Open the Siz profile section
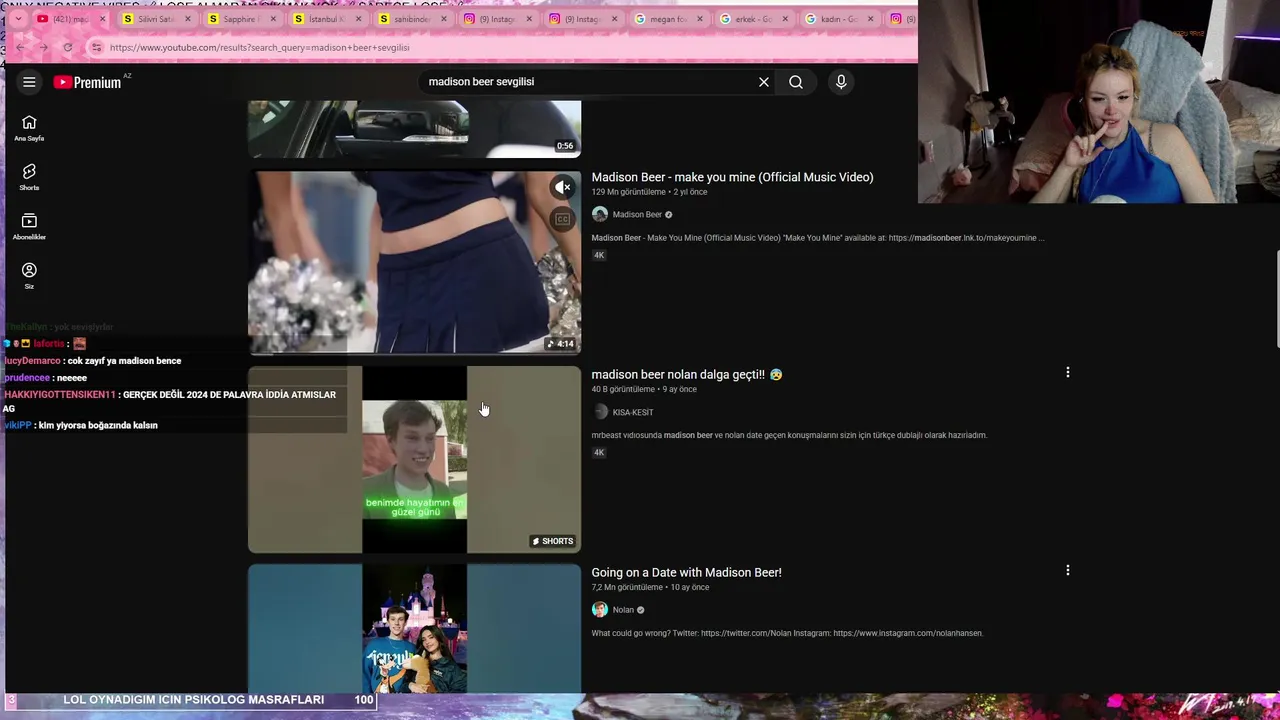The image size is (1280, 720). (x=29, y=276)
